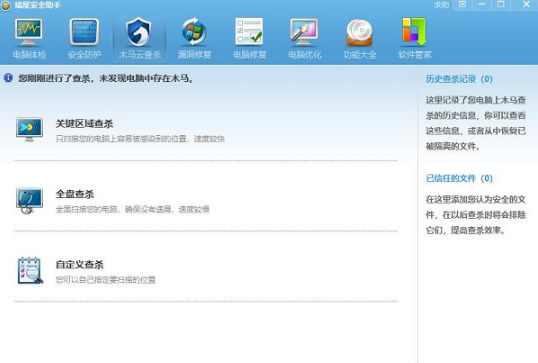This screenshot has height=363, width=538.
Task: Open the title bar dropdown menu button
Action: 463,4
